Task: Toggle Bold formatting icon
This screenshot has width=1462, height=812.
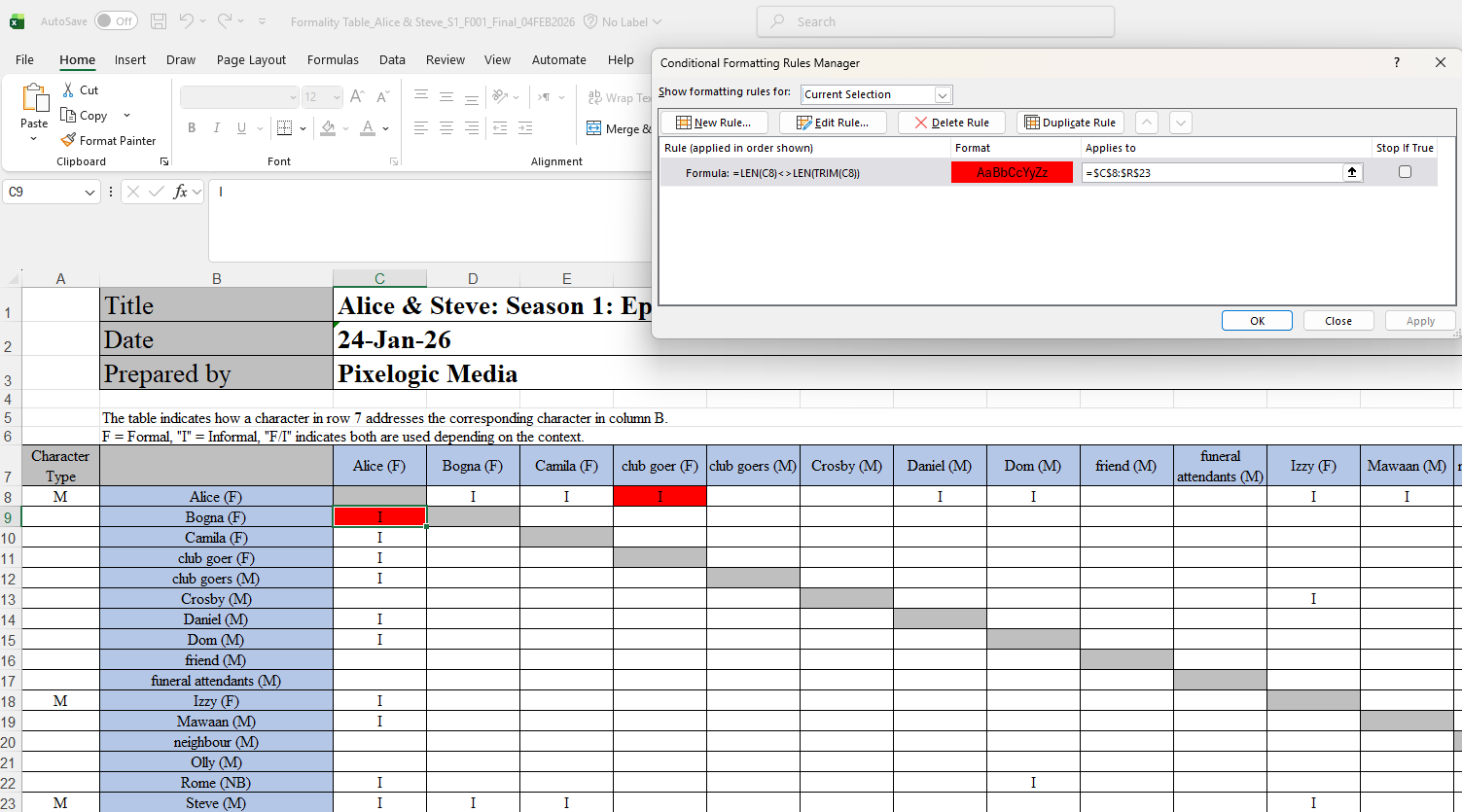Action: 192,127
